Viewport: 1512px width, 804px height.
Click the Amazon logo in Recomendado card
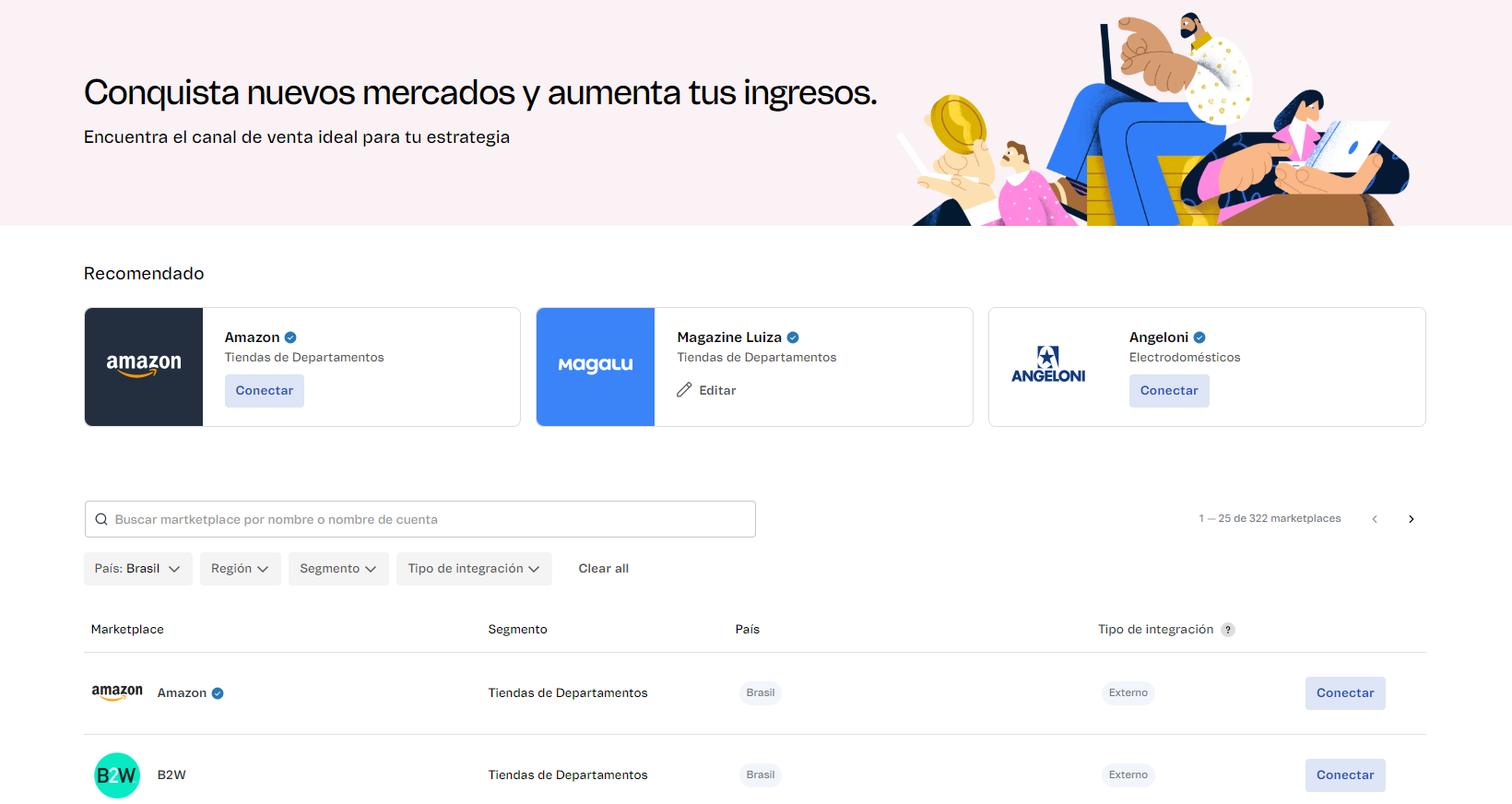(144, 366)
